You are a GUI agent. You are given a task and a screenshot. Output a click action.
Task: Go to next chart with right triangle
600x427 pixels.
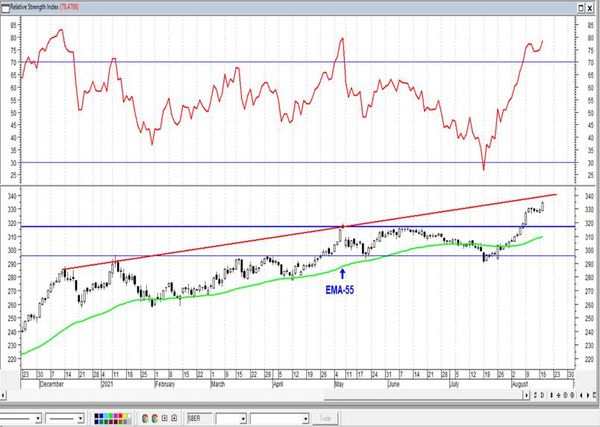point(588,395)
